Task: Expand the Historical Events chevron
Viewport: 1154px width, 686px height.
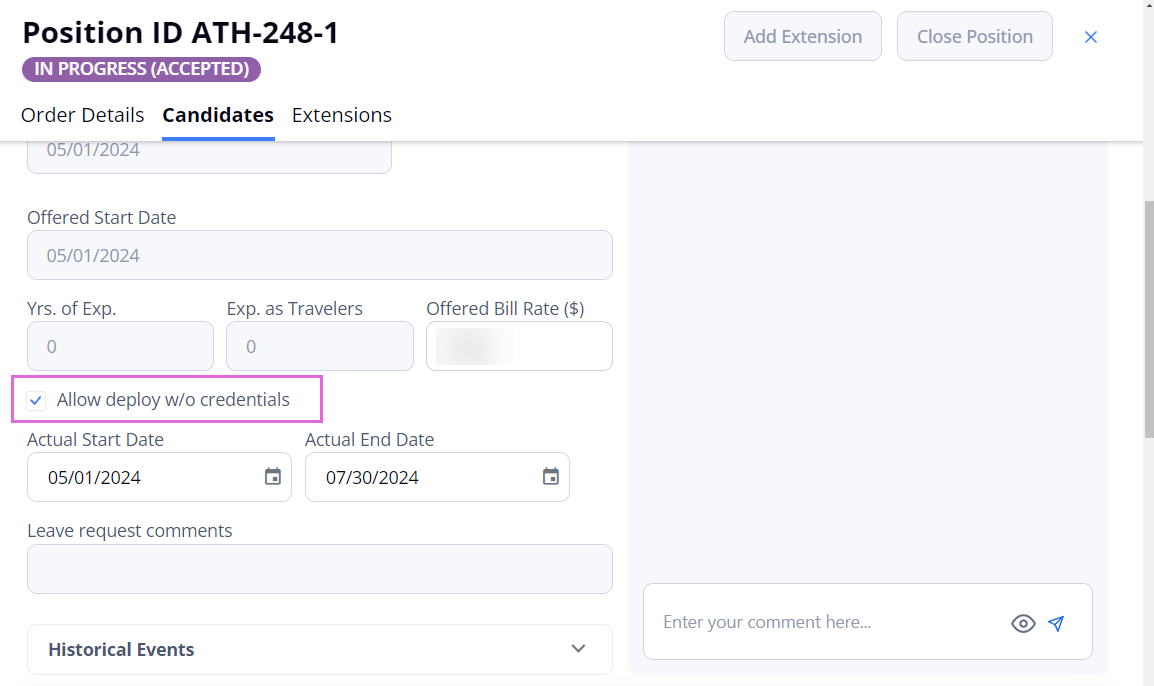Action: (x=578, y=648)
